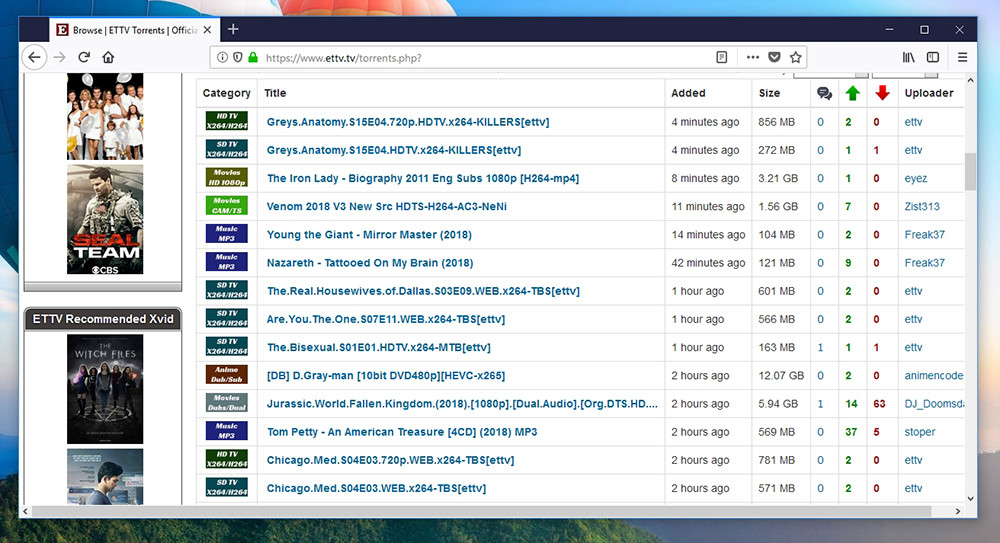
Task: Open a new browser tab
Action: tap(233, 29)
